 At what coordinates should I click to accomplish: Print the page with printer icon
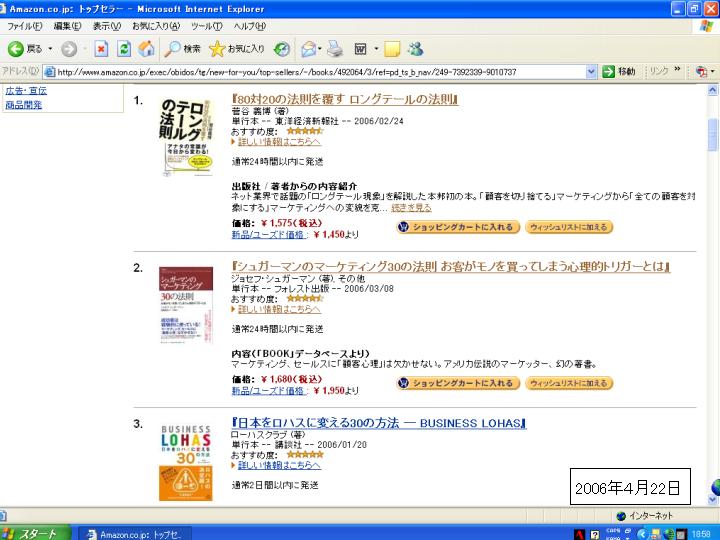pyautogui.click(x=335, y=49)
